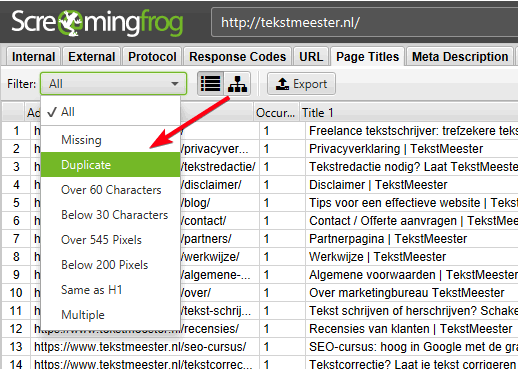Open the URL tab

(x=311, y=57)
